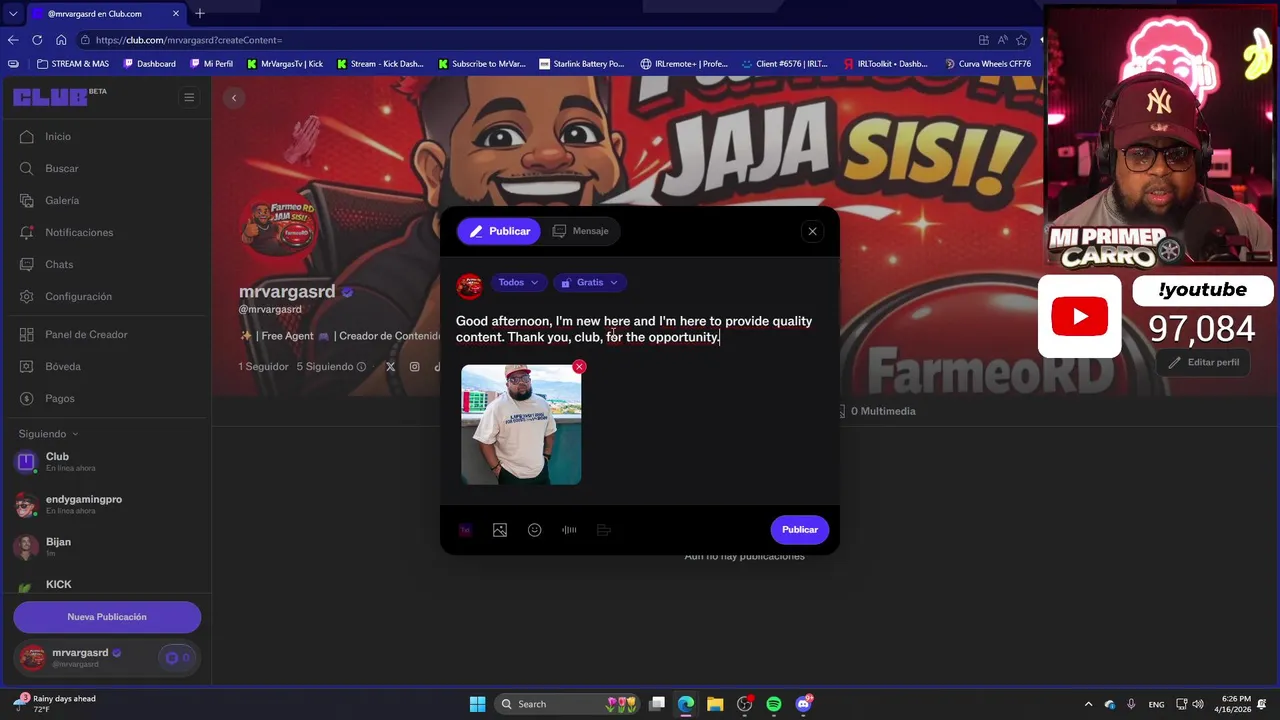Click Nueva Publicación button

tap(107, 617)
